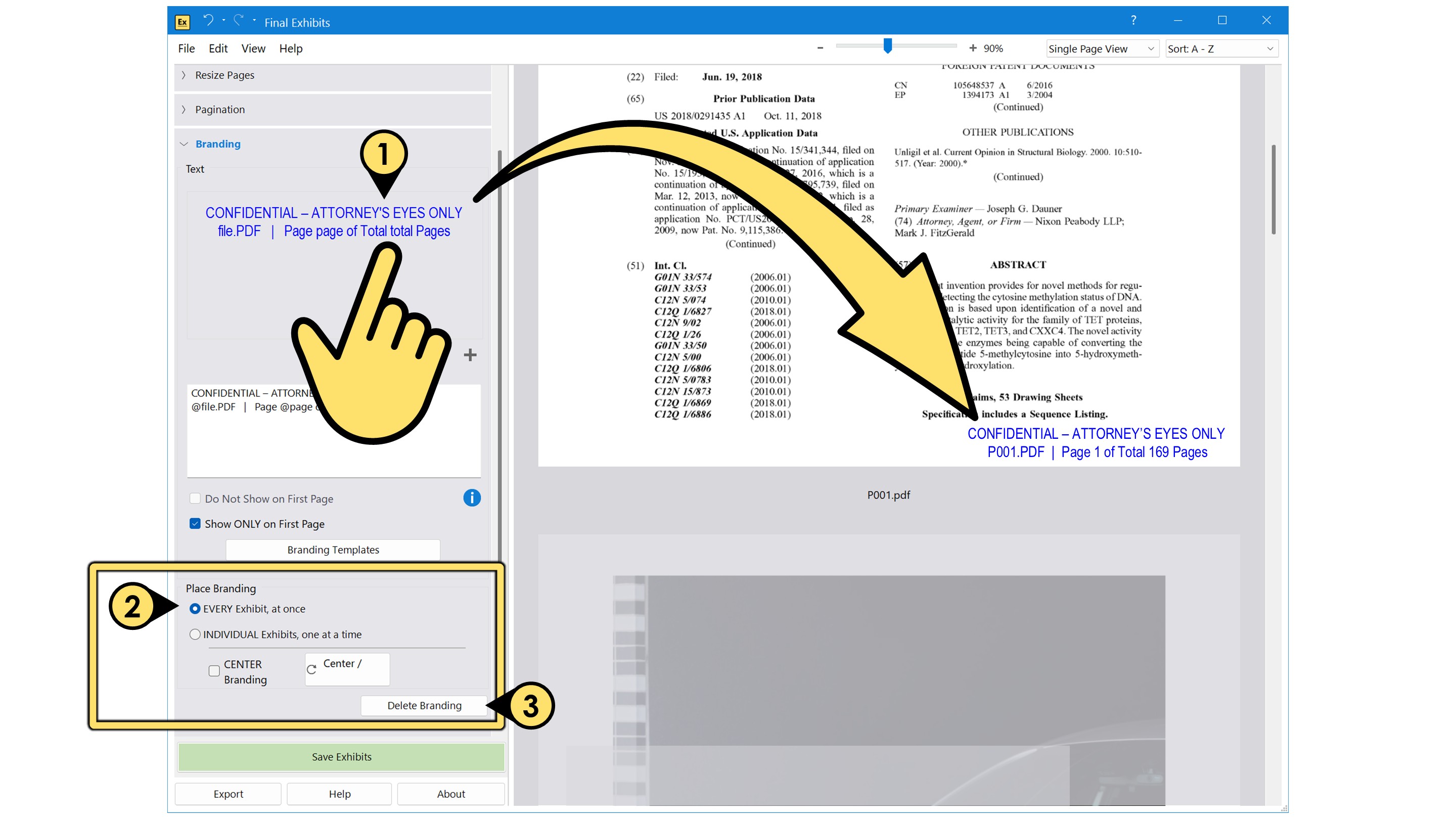Click the plus icon below branding preview
The image size is (1456, 819).
pos(470,355)
